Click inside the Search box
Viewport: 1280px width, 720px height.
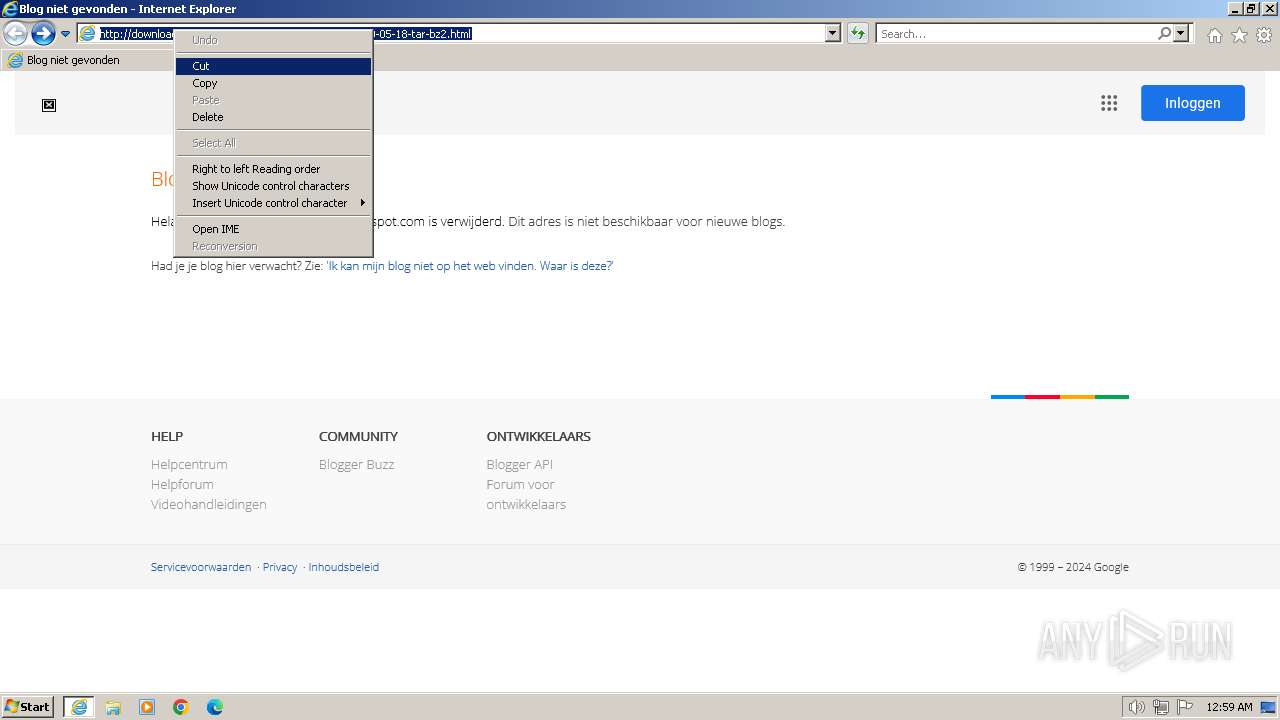[x=1016, y=34]
